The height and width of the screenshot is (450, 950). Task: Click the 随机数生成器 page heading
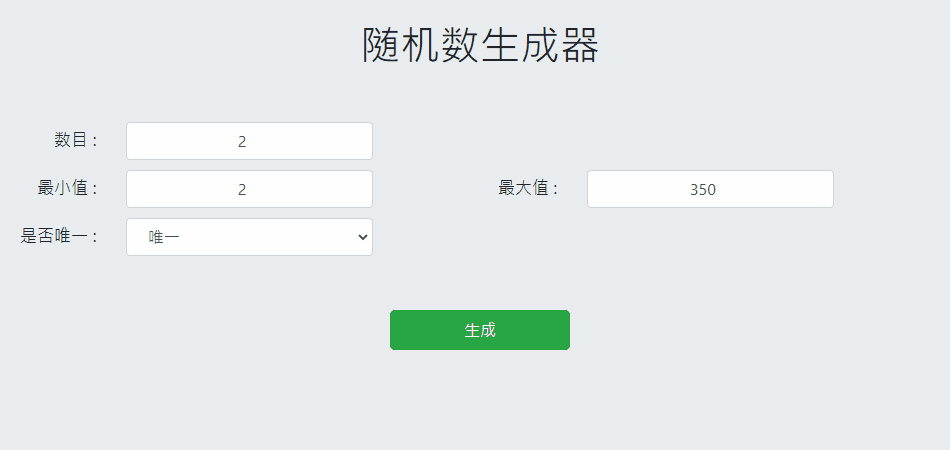pyautogui.click(x=480, y=46)
